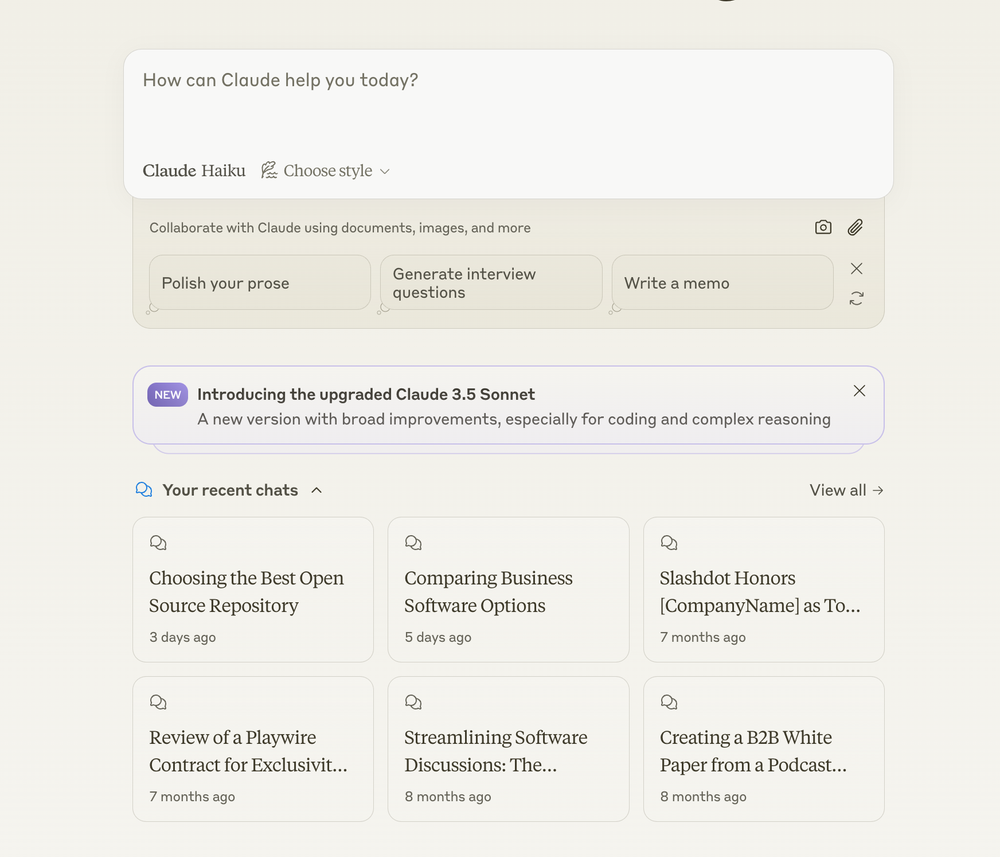Choose the Write a memo suggestion
This screenshot has width=1000, height=857.
722,283
